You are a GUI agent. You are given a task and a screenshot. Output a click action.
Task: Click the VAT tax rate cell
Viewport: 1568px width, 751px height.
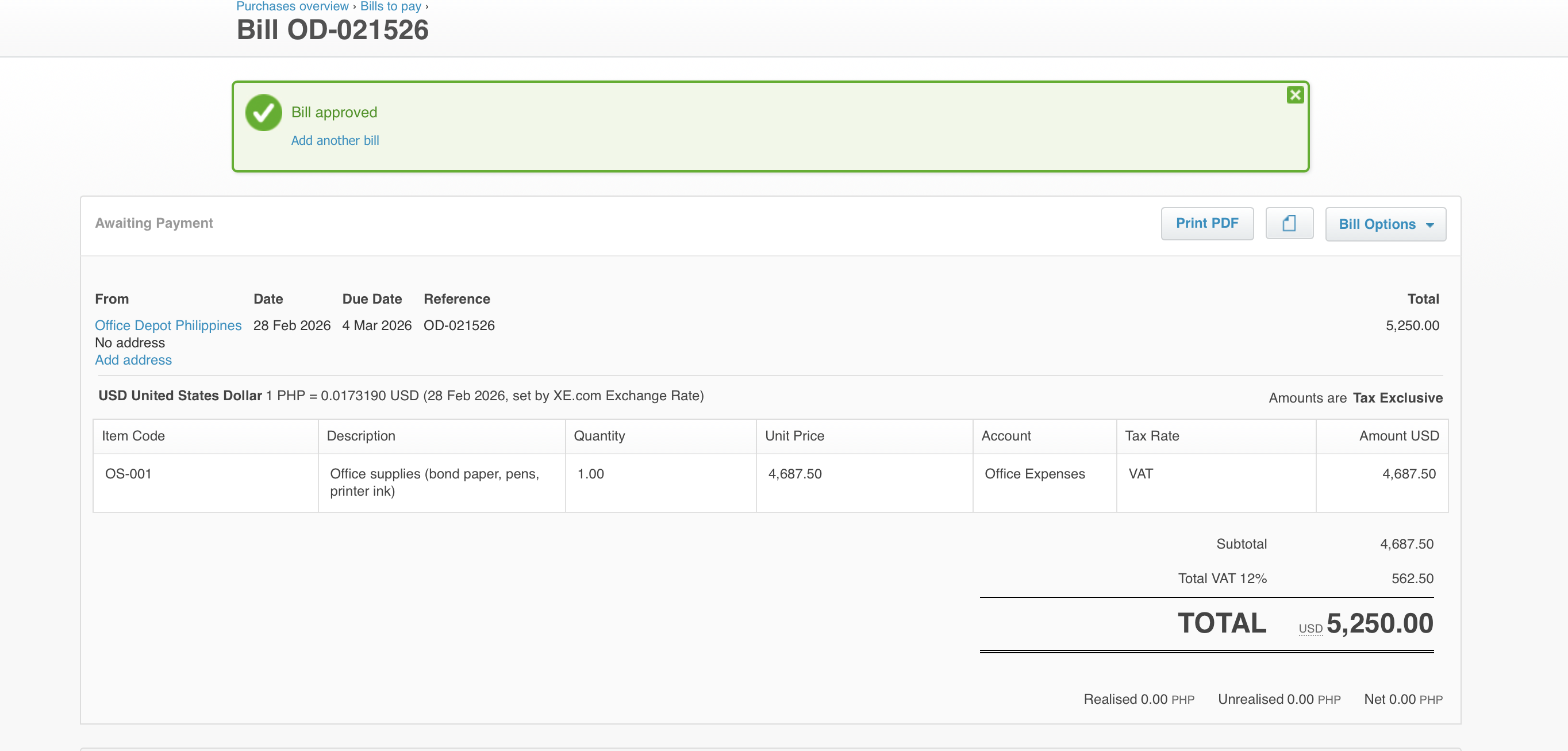tap(1140, 474)
